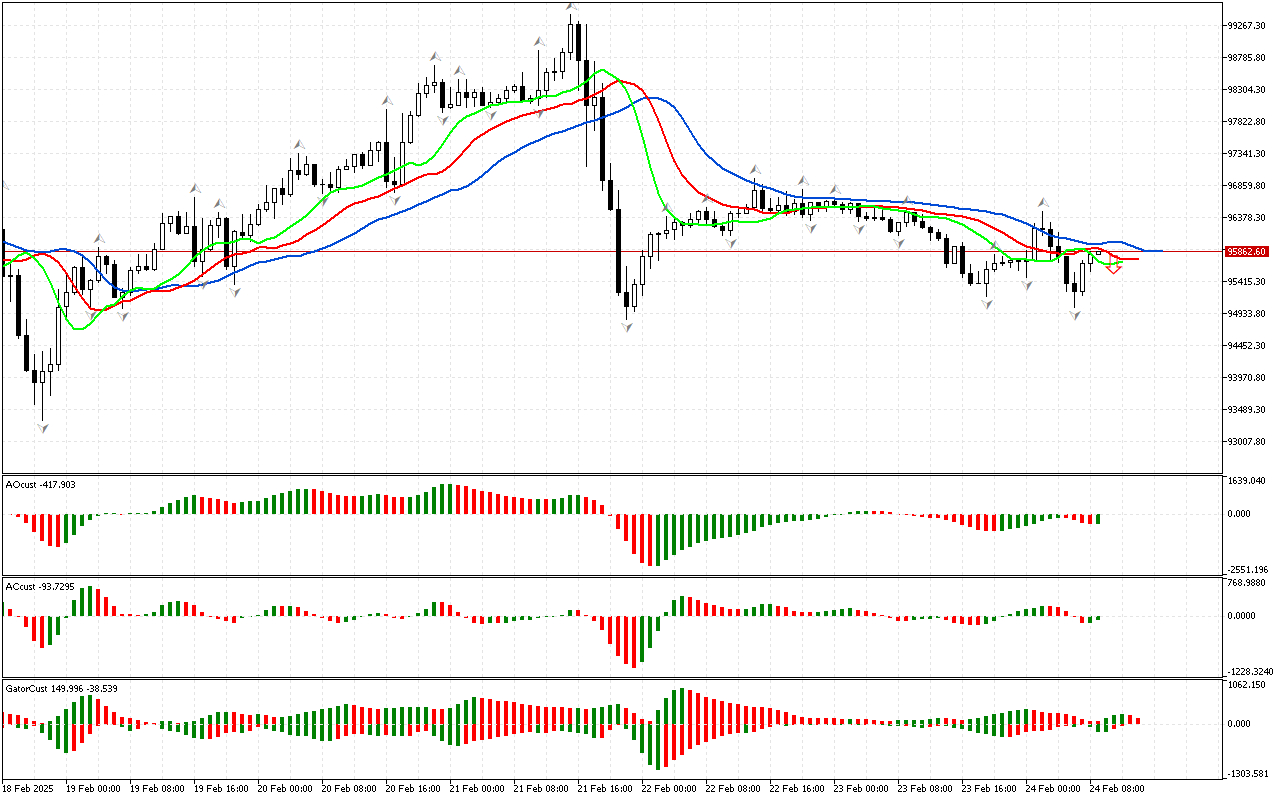Click the 95415.30 price scale label
Image resolution: width=1280 pixels, height=800 pixels.
[x=1248, y=282]
